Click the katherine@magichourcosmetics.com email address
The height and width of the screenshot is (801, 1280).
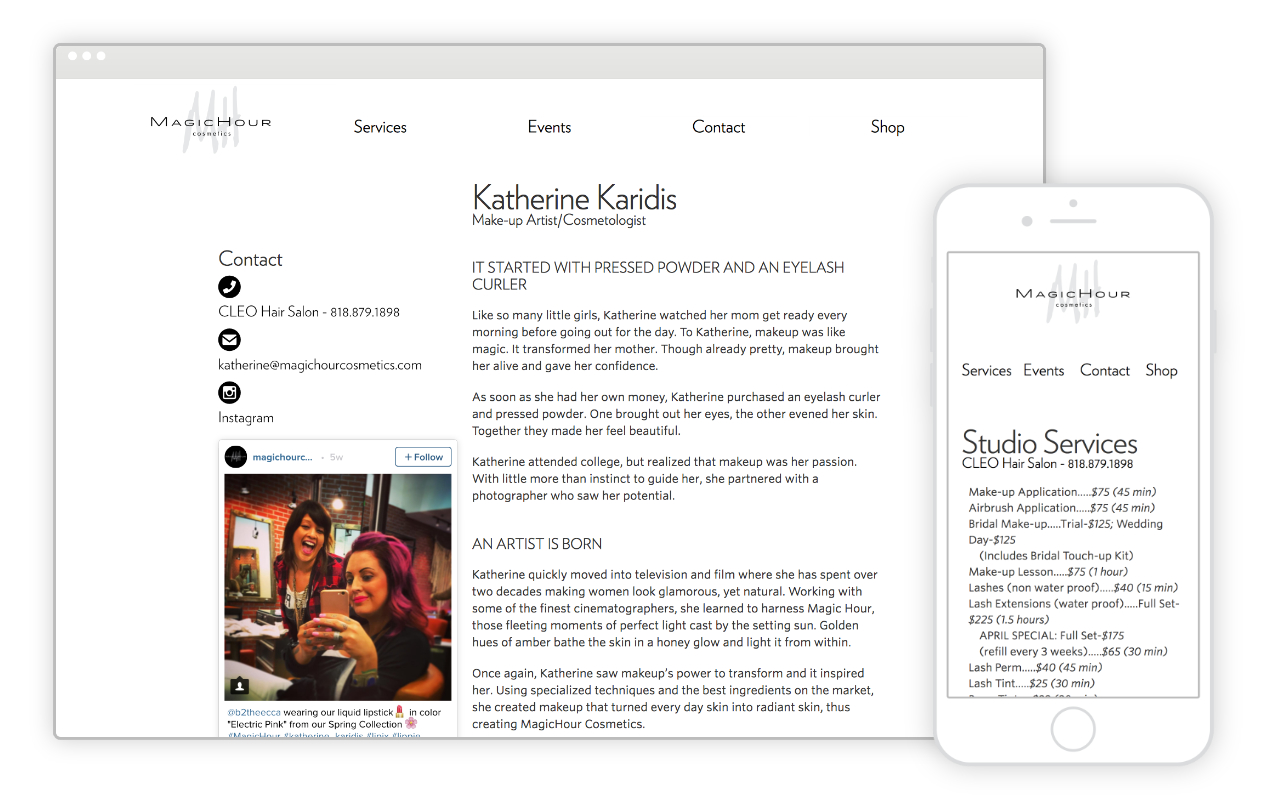click(x=320, y=365)
